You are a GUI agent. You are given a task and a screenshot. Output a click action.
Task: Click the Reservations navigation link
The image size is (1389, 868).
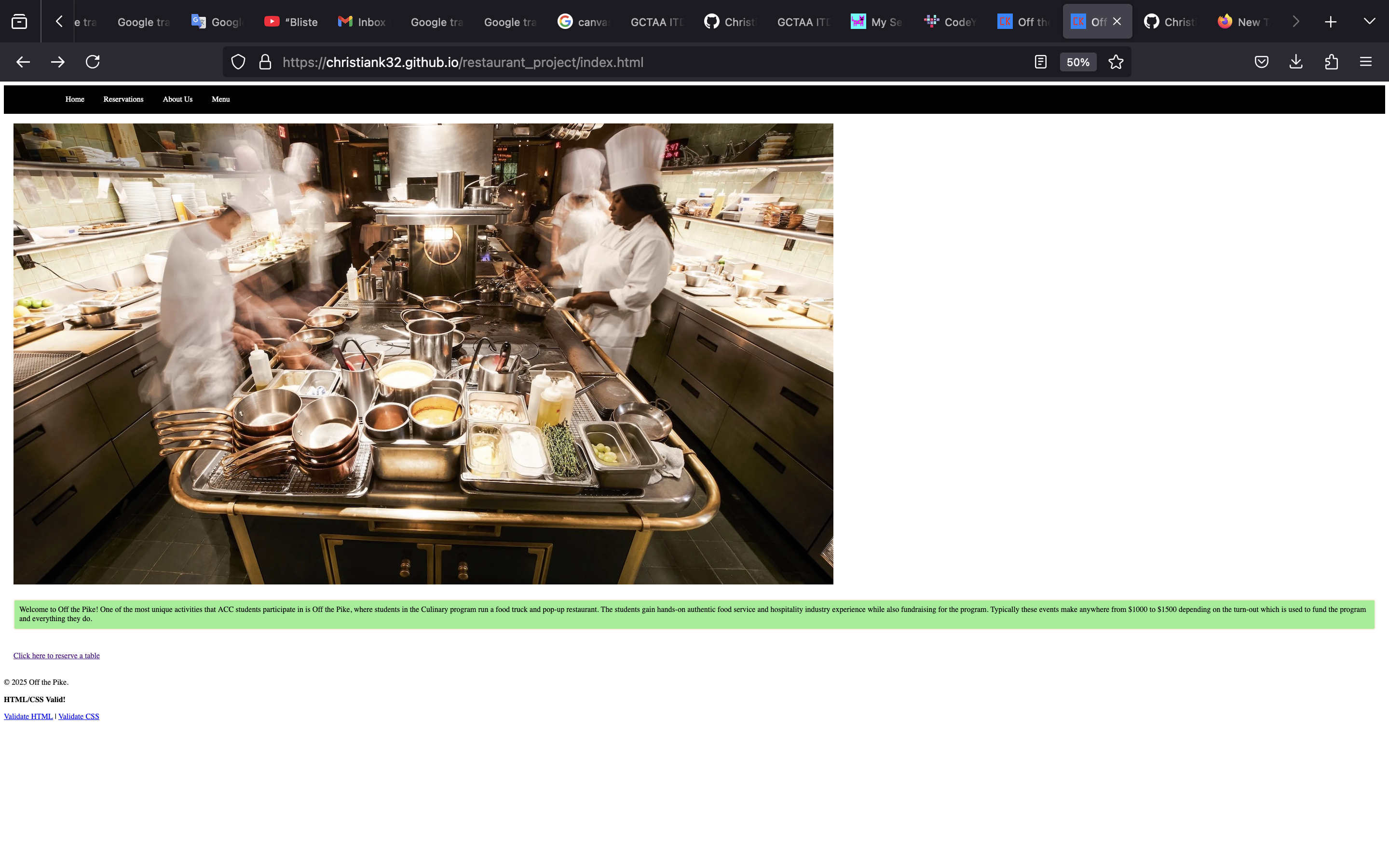pos(123,99)
